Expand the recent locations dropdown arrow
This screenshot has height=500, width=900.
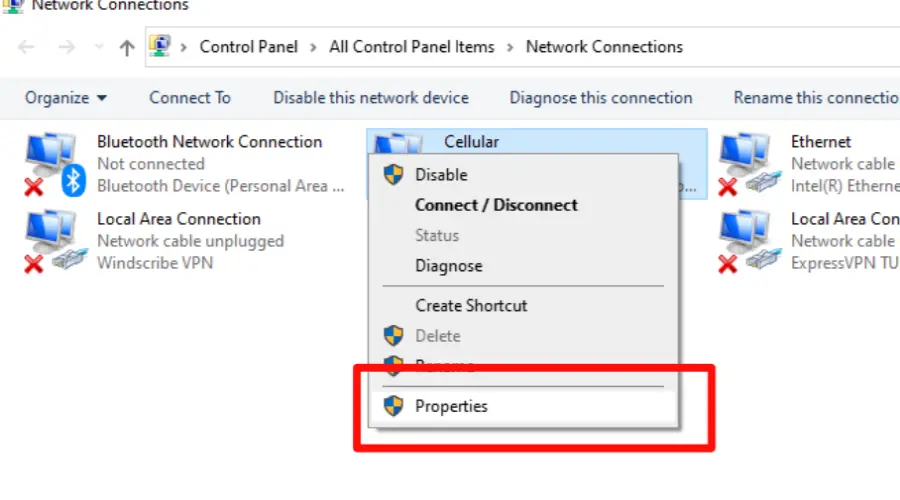pyautogui.click(x=99, y=47)
